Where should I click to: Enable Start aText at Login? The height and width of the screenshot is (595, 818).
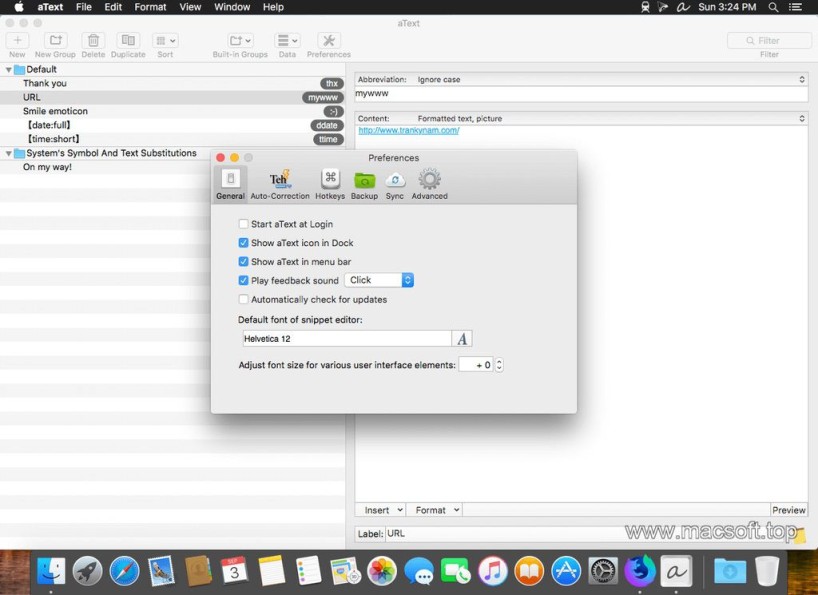(244, 224)
